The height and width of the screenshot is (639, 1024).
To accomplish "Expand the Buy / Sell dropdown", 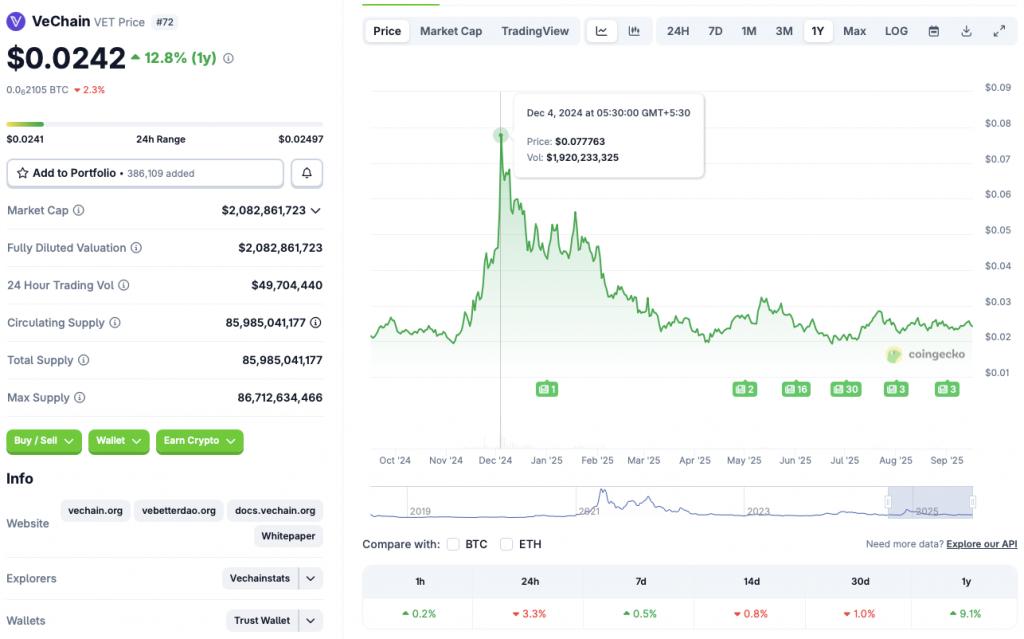I will click(46, 441).
